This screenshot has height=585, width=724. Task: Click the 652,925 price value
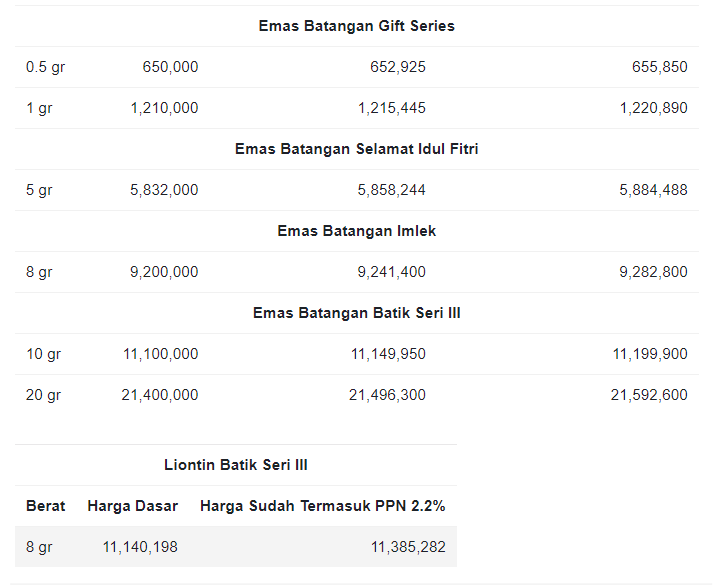(398, 67)
